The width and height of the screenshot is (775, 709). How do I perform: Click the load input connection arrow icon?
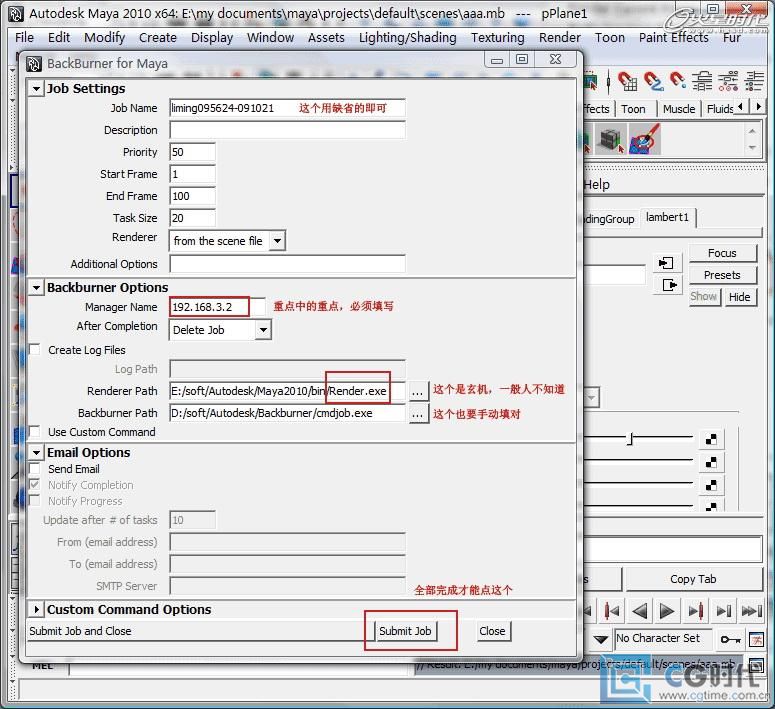666,263
